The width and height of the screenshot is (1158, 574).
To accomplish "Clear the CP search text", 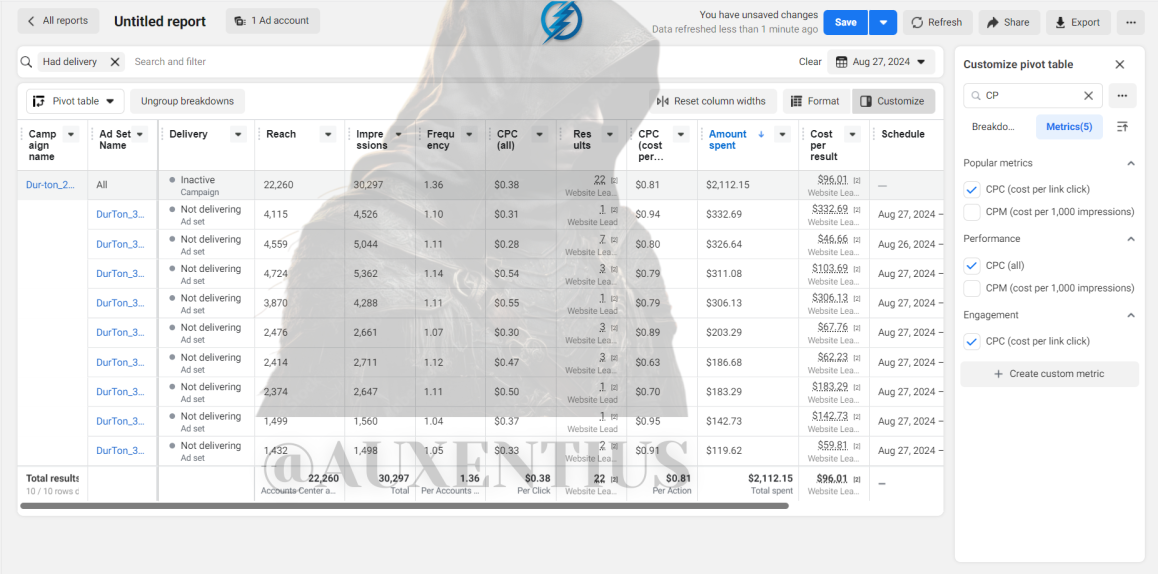I will (x=1088, y=95).
